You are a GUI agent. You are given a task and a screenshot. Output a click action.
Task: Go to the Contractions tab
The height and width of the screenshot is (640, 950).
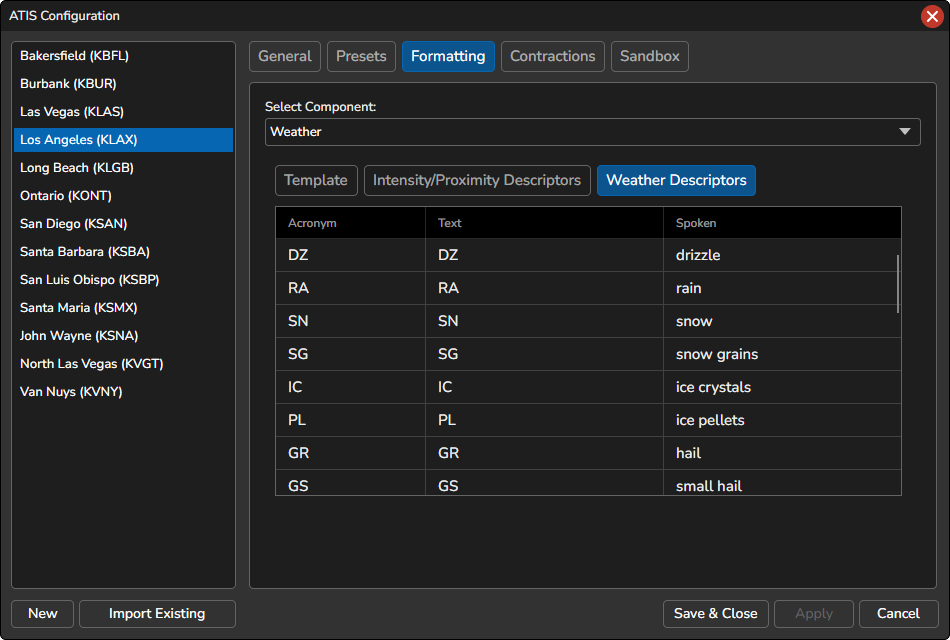point(553,56)
